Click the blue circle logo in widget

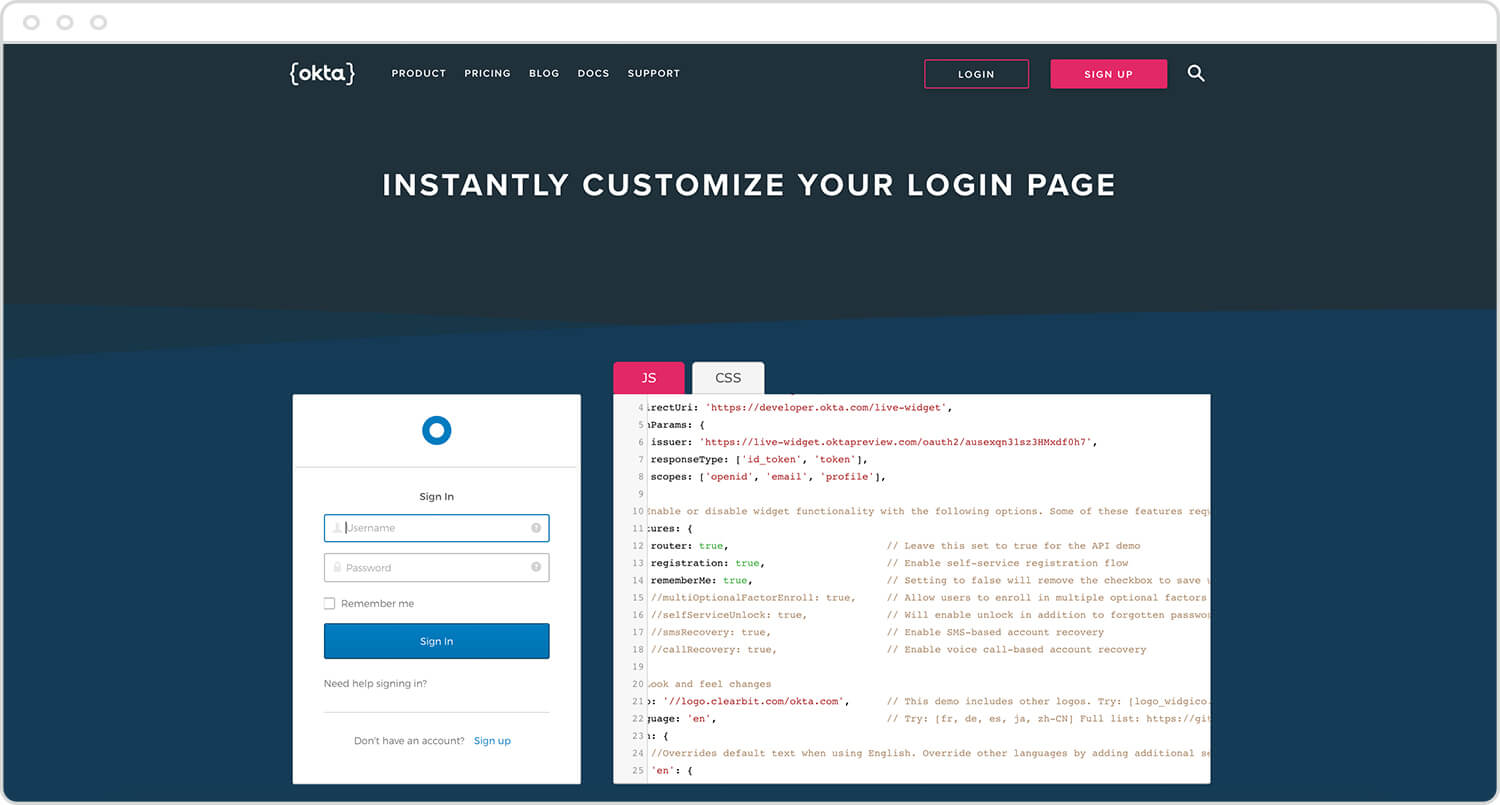tap(437, 430)
